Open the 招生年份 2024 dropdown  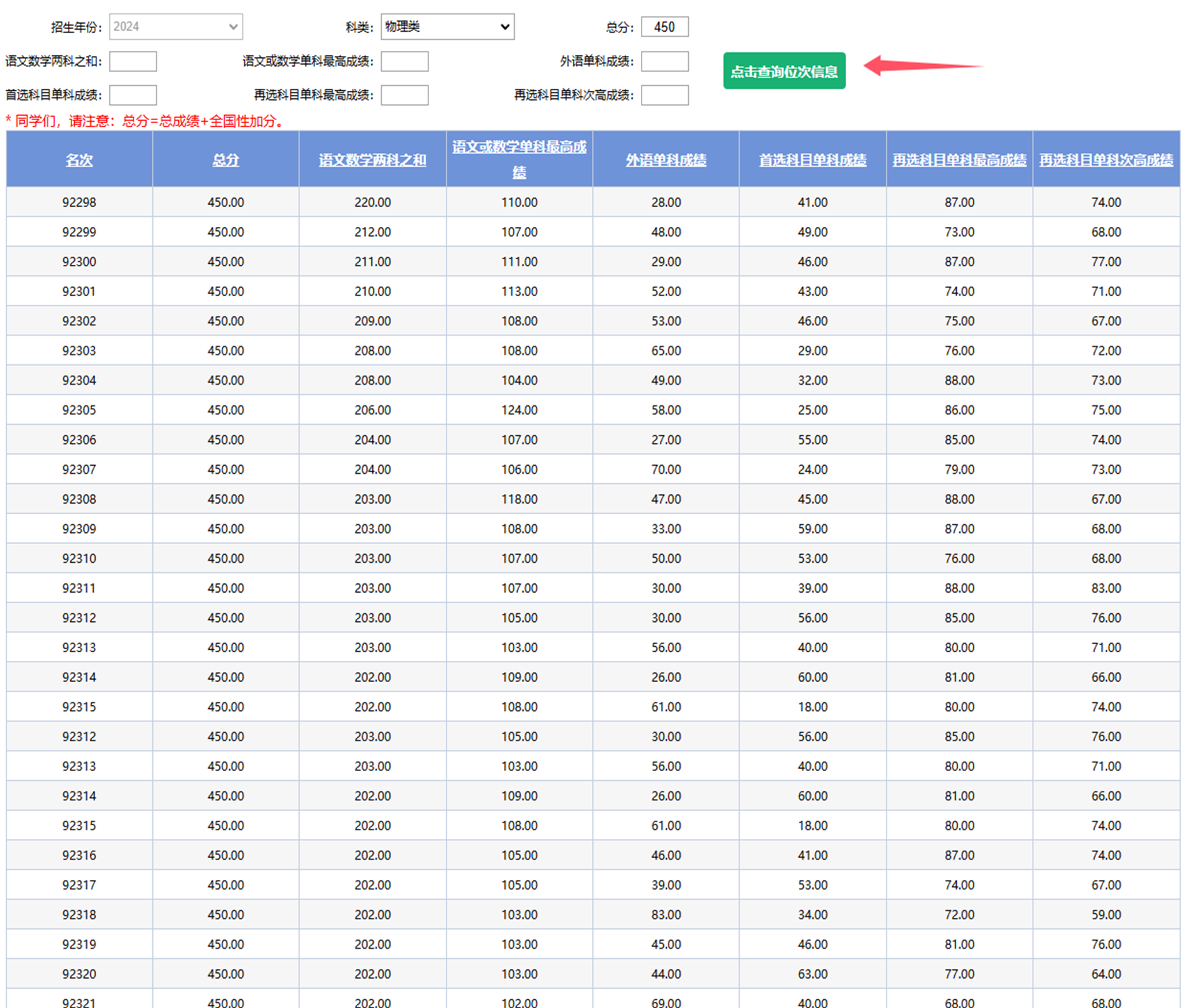pos(176,27)
